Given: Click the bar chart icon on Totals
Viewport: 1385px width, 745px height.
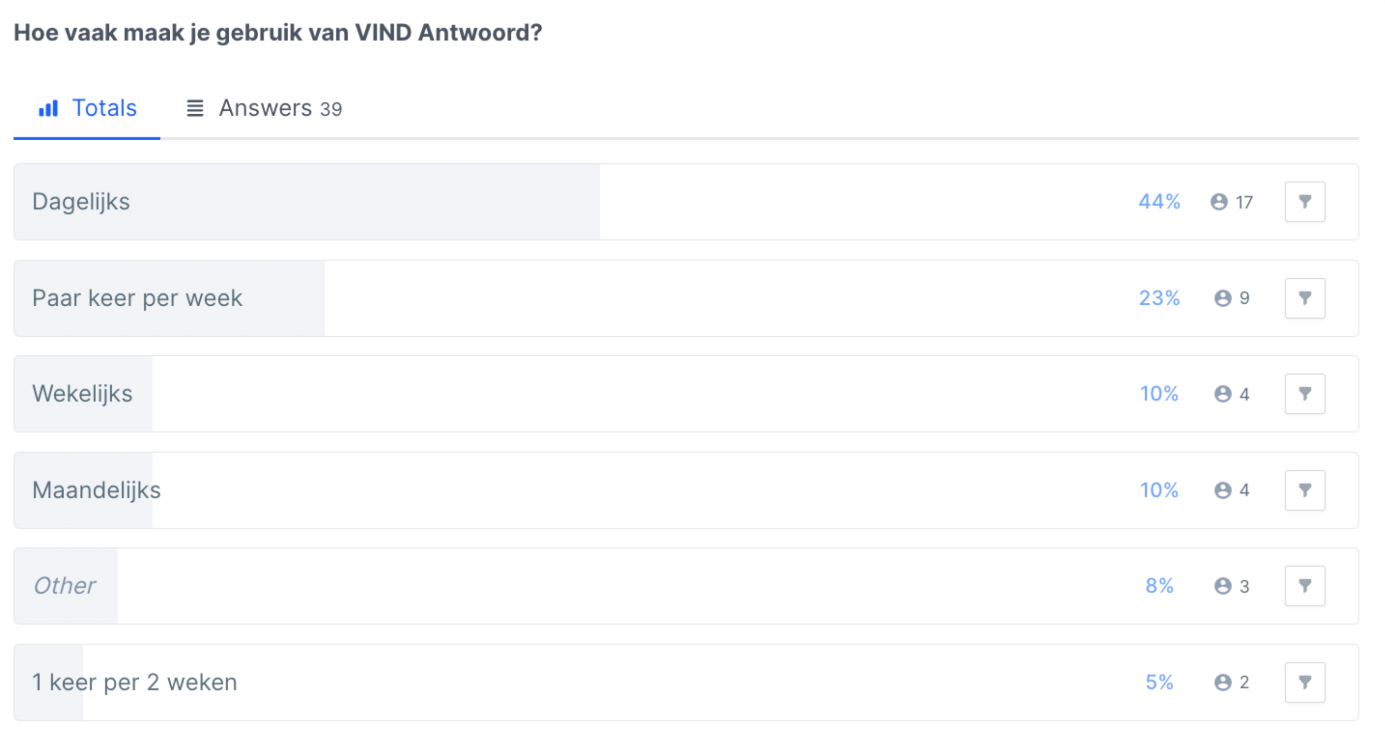Looking at the screenshot, I should [x=48, y=108].
